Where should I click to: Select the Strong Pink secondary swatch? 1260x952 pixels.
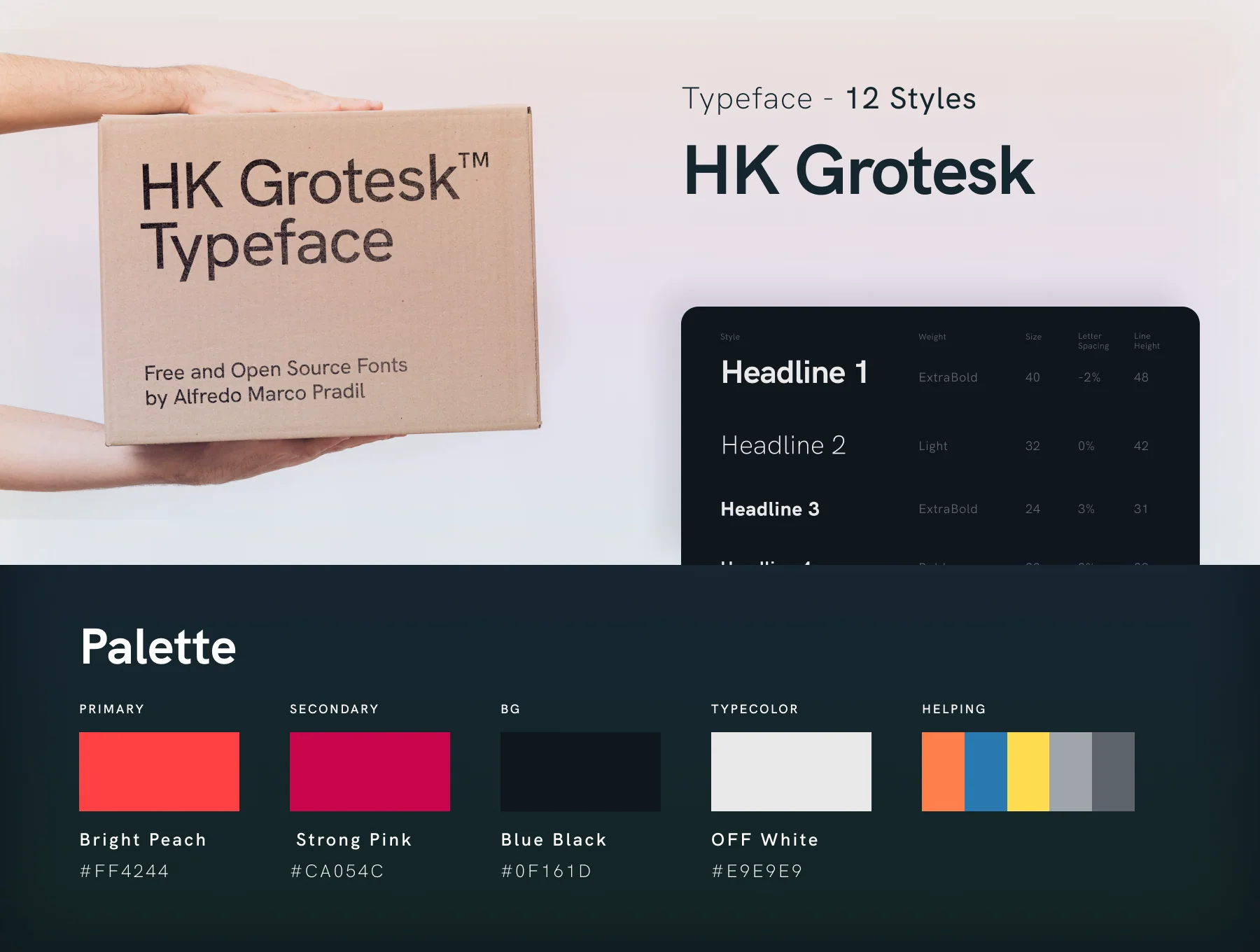370,771
